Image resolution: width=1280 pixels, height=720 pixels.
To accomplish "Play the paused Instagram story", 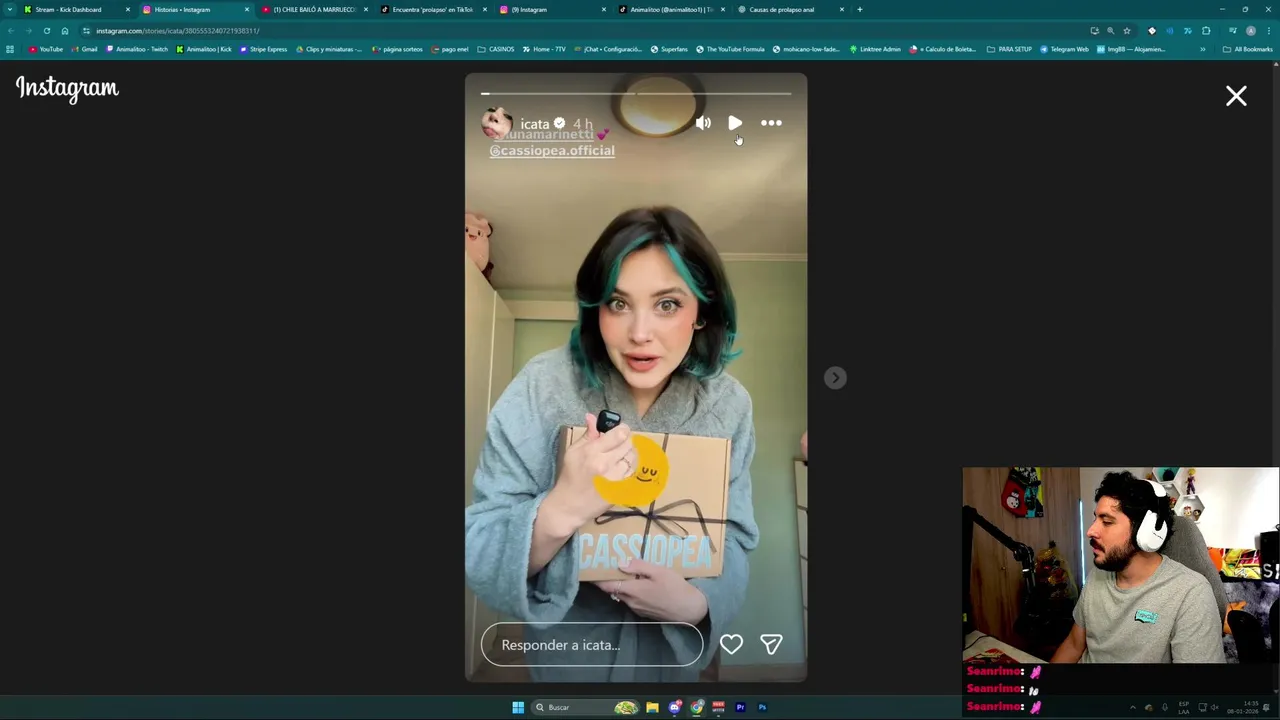I will 735,123.
